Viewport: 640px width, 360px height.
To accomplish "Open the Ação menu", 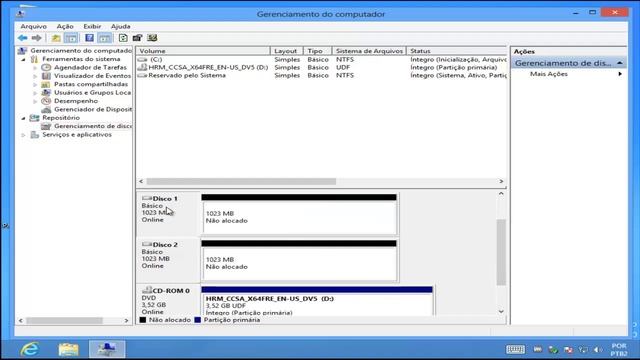I will (65, 26).
